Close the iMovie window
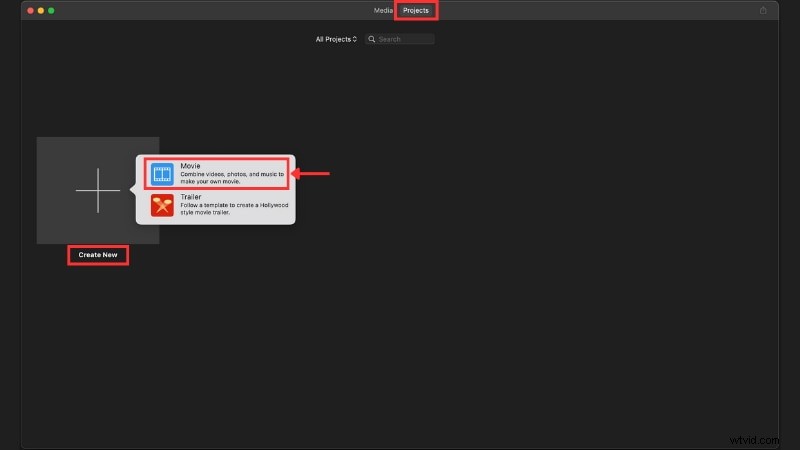This screenshot has width=800, height=450. pos(31,11)
